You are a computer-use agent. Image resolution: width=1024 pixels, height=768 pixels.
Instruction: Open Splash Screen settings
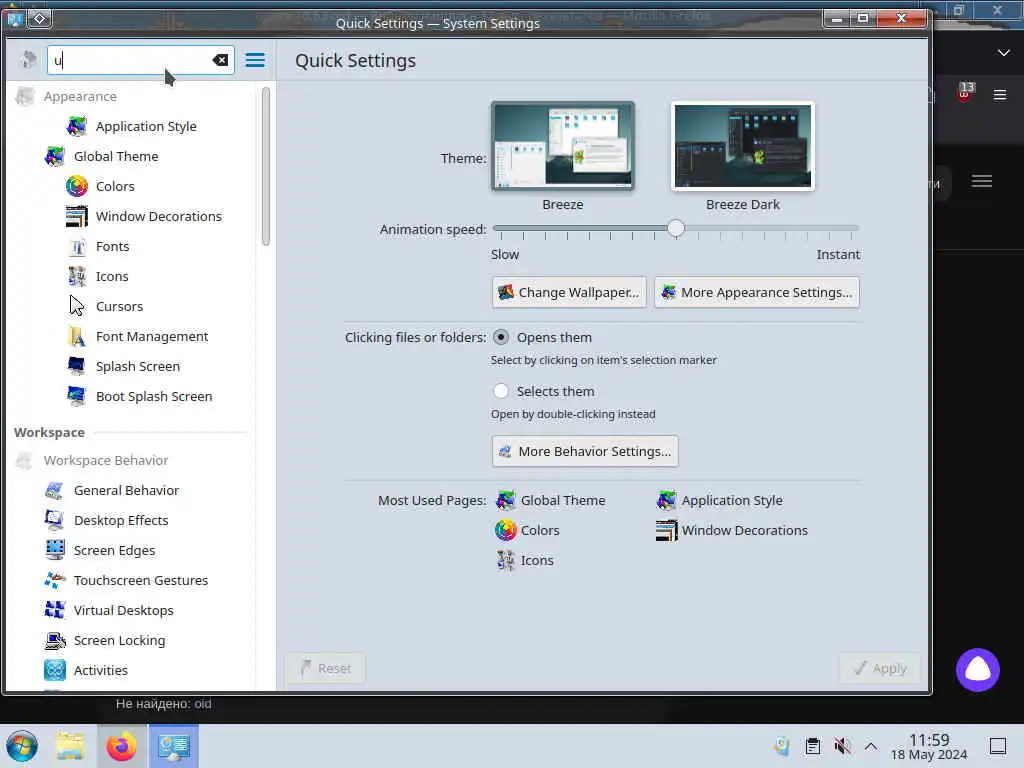click(131, 366)
